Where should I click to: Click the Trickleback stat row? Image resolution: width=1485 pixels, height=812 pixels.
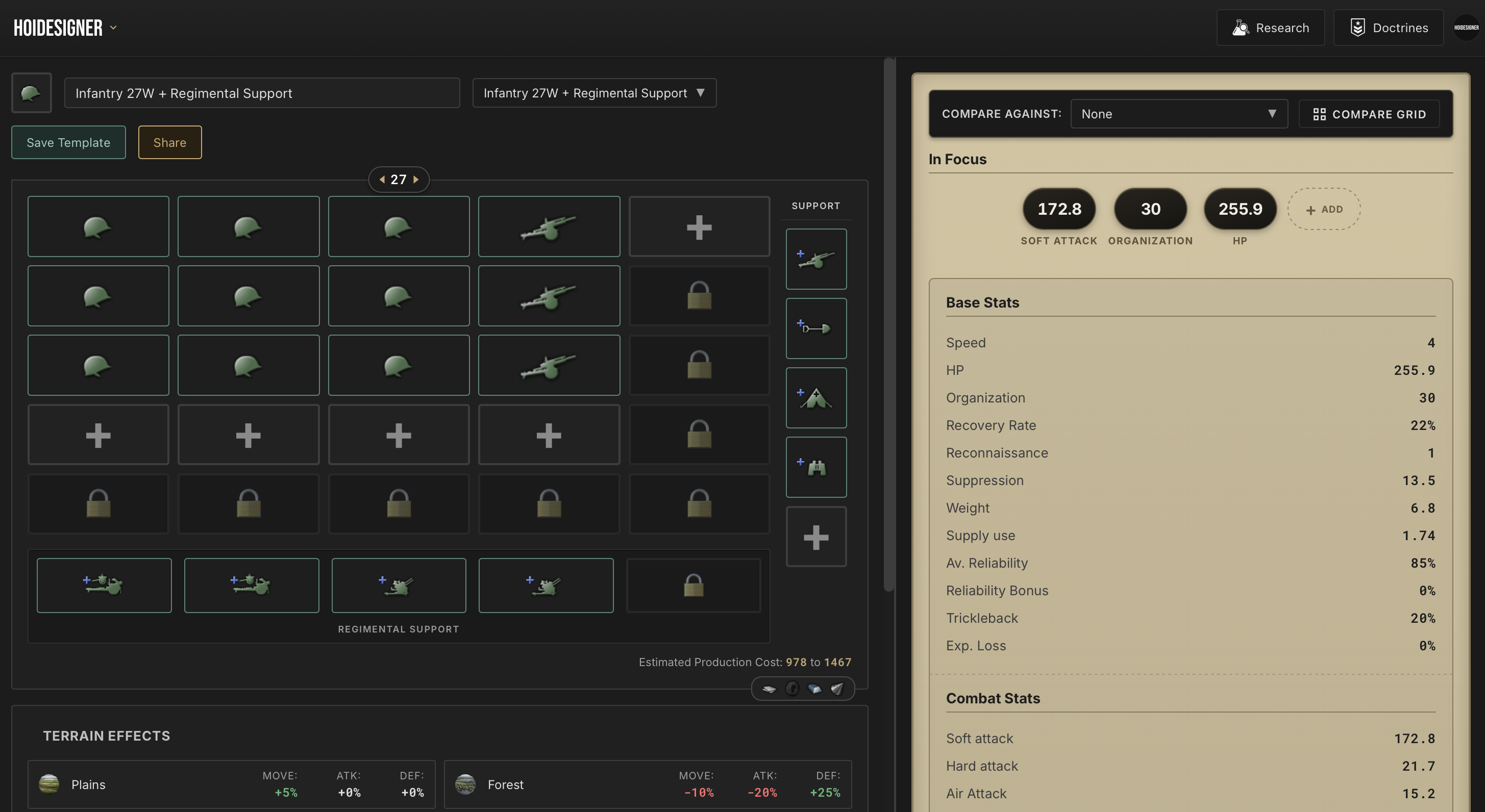click(x=1191, y=618)
